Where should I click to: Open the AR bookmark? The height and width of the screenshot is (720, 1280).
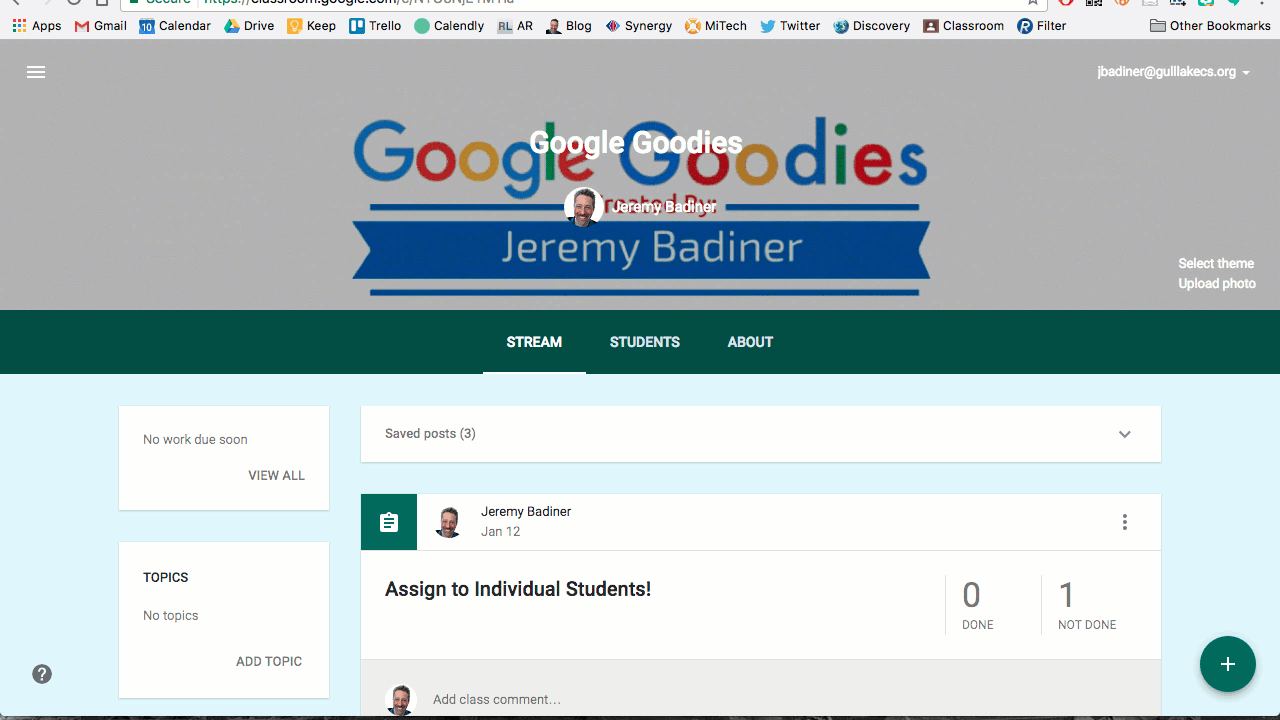tap(515, 26)
